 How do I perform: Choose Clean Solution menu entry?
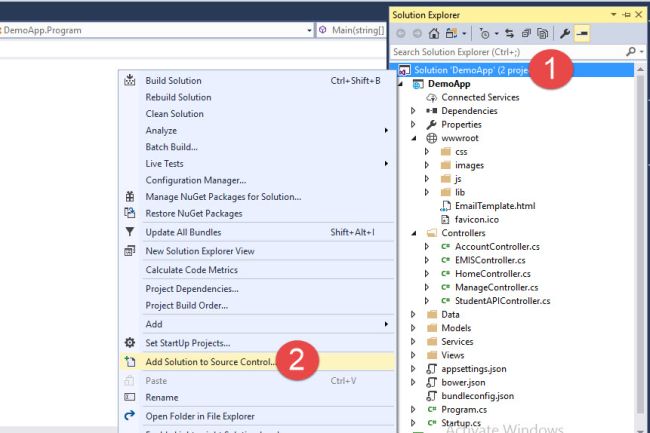coord(257,114)
